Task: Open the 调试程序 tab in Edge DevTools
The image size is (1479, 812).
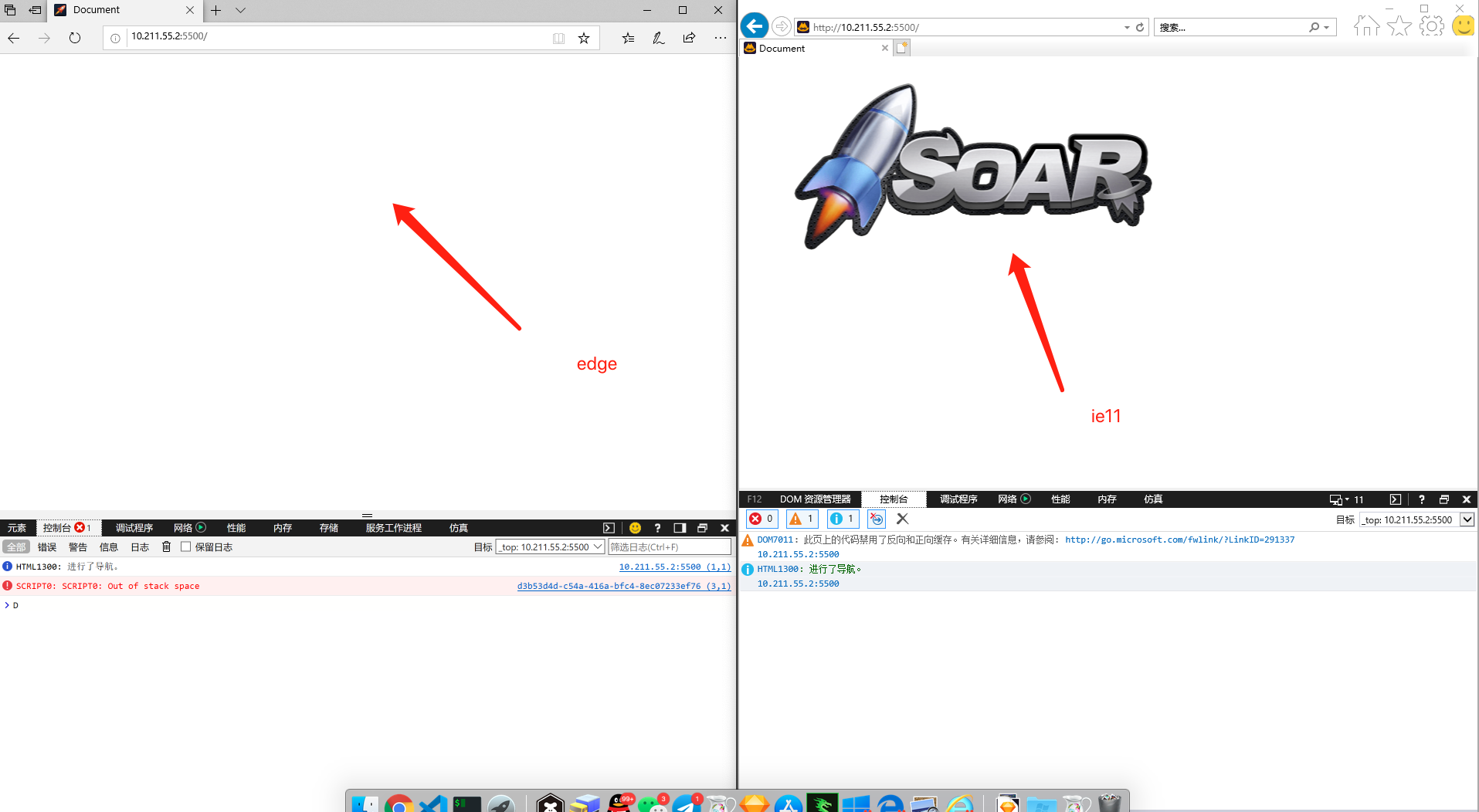Action: click(x=134, y=527)
